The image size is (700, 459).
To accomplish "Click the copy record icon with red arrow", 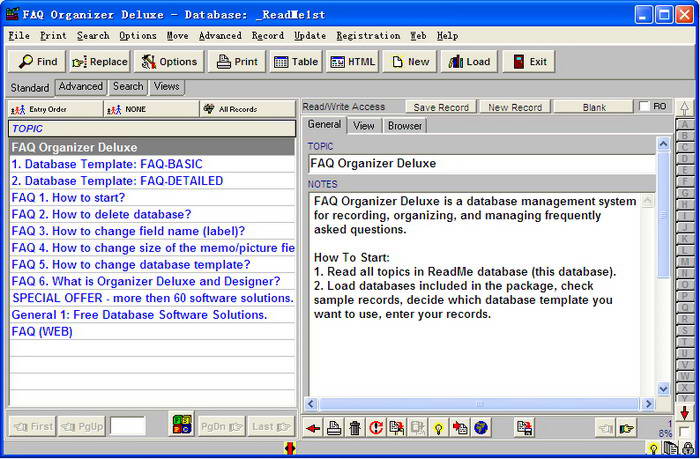I will (397, 429).
